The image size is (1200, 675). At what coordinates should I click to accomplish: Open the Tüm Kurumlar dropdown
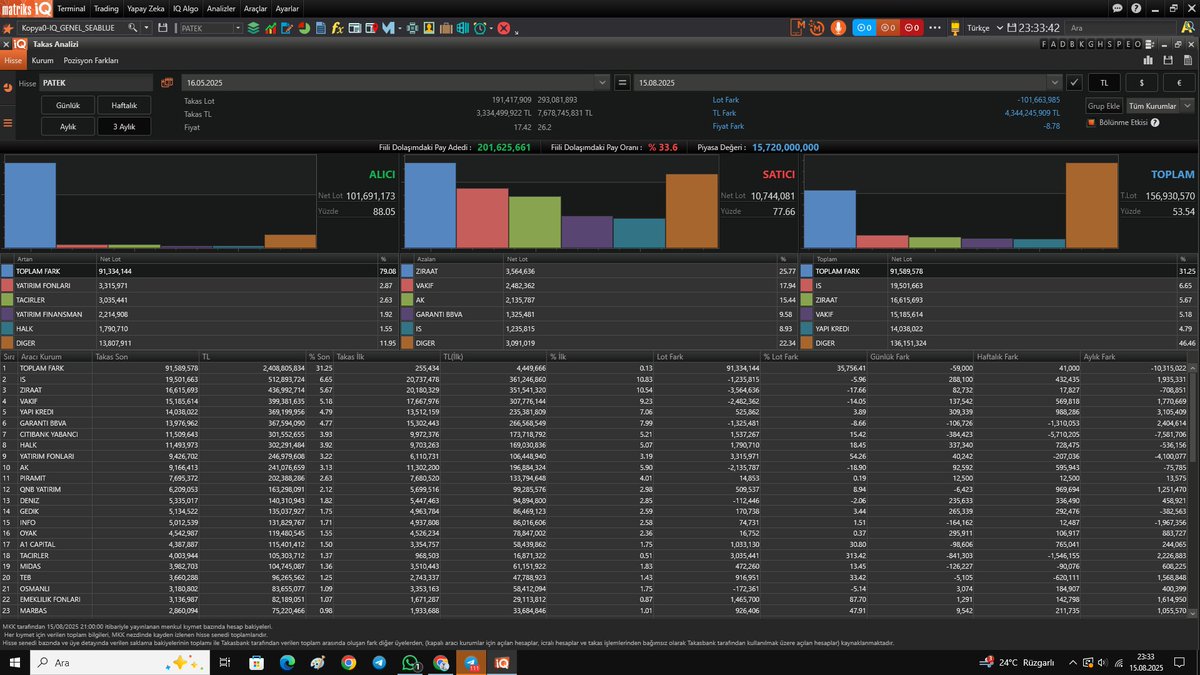point(1161,106)
